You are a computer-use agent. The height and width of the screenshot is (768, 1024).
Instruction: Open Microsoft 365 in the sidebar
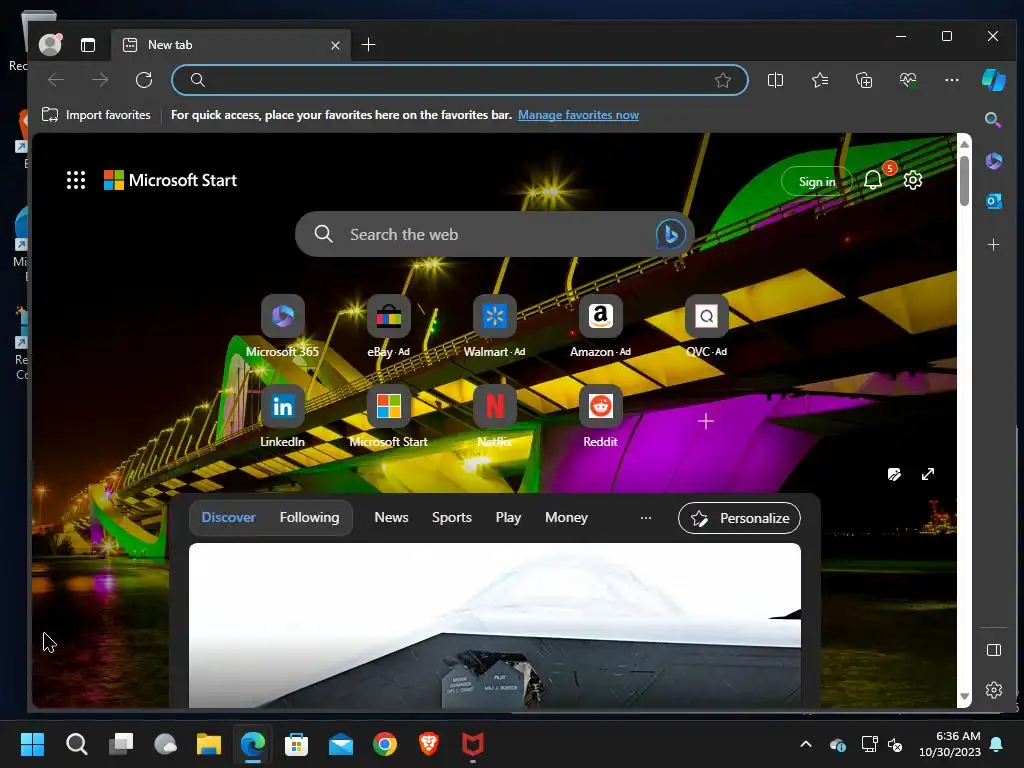(993, 161)
